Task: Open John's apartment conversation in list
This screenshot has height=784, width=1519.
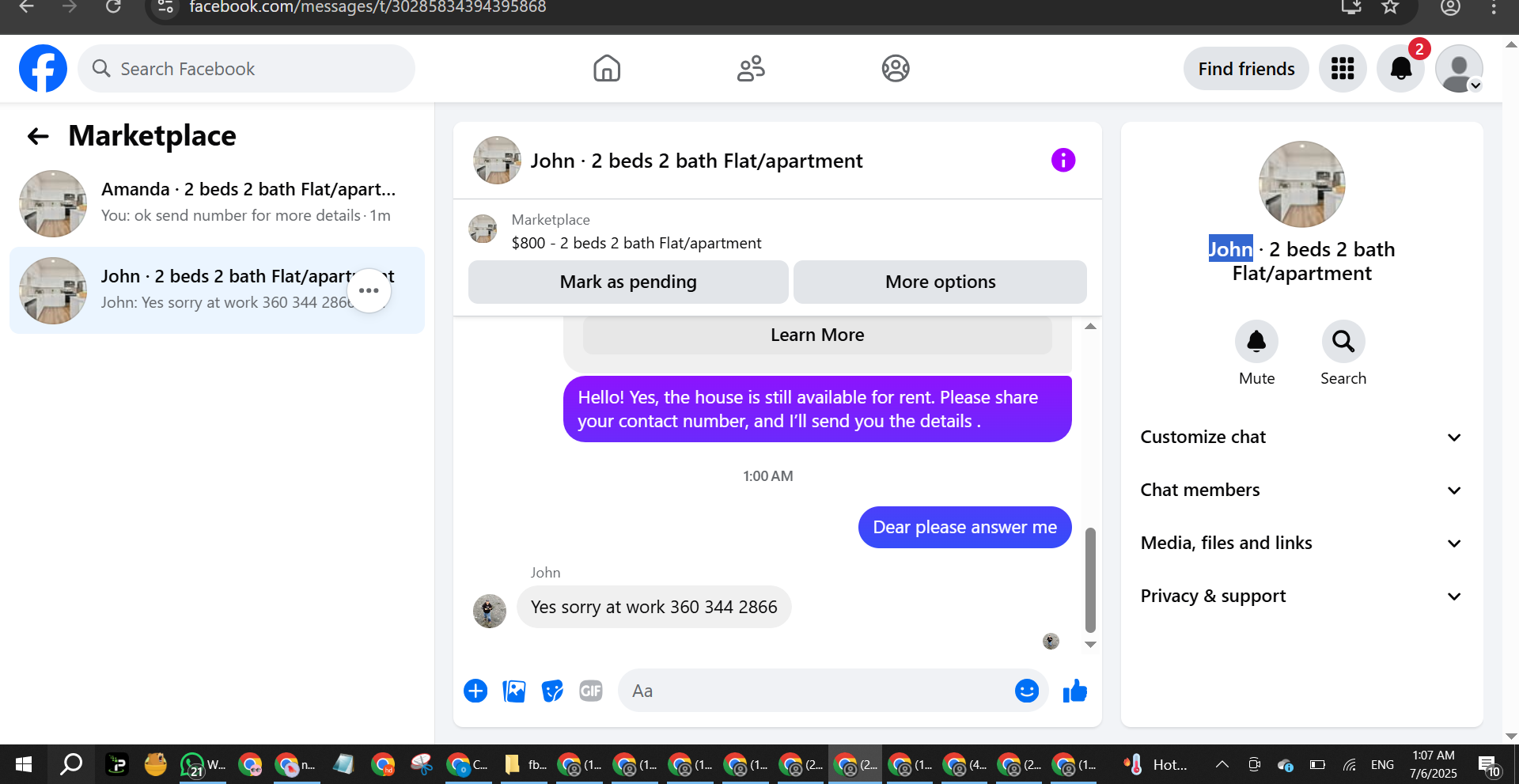Action: click(217, 290)
